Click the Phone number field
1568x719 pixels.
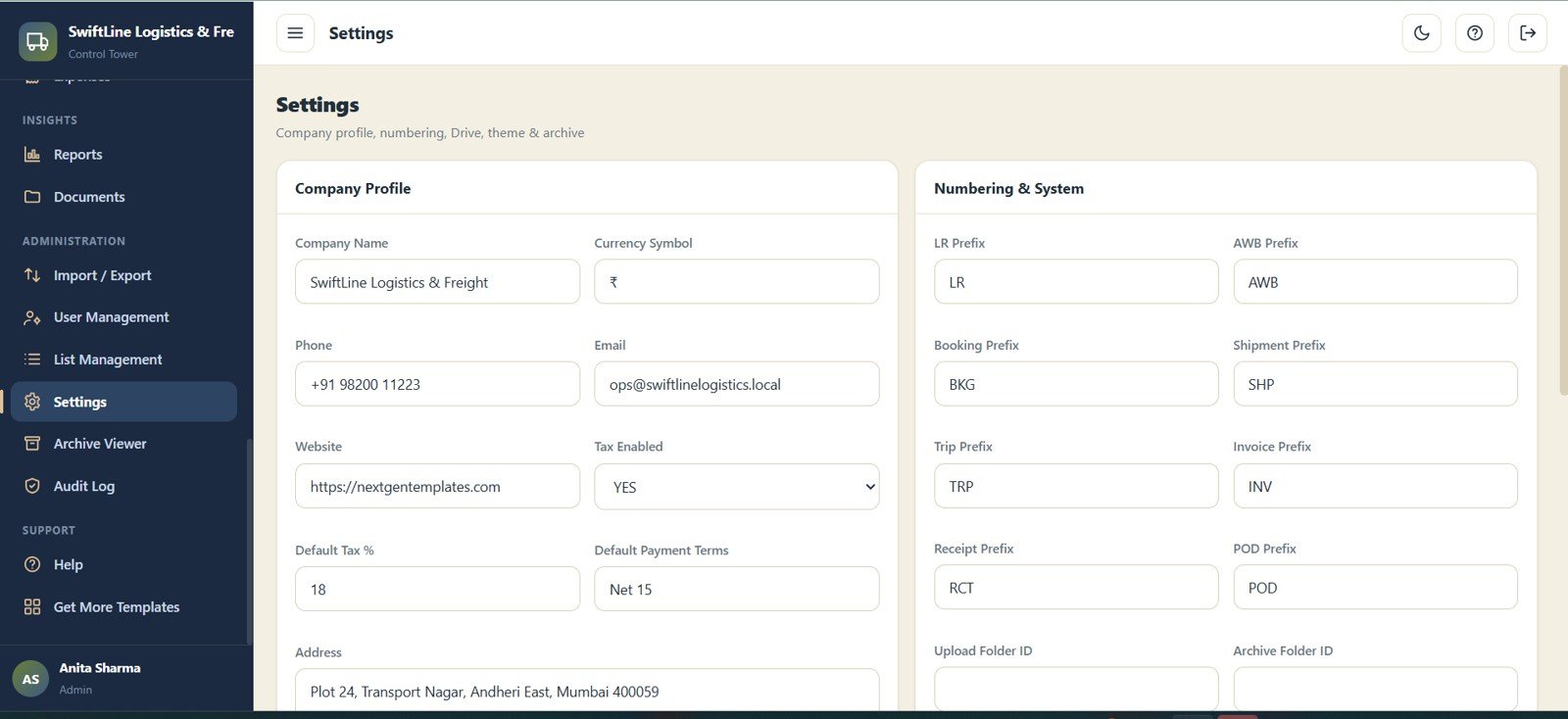[437, 384]
